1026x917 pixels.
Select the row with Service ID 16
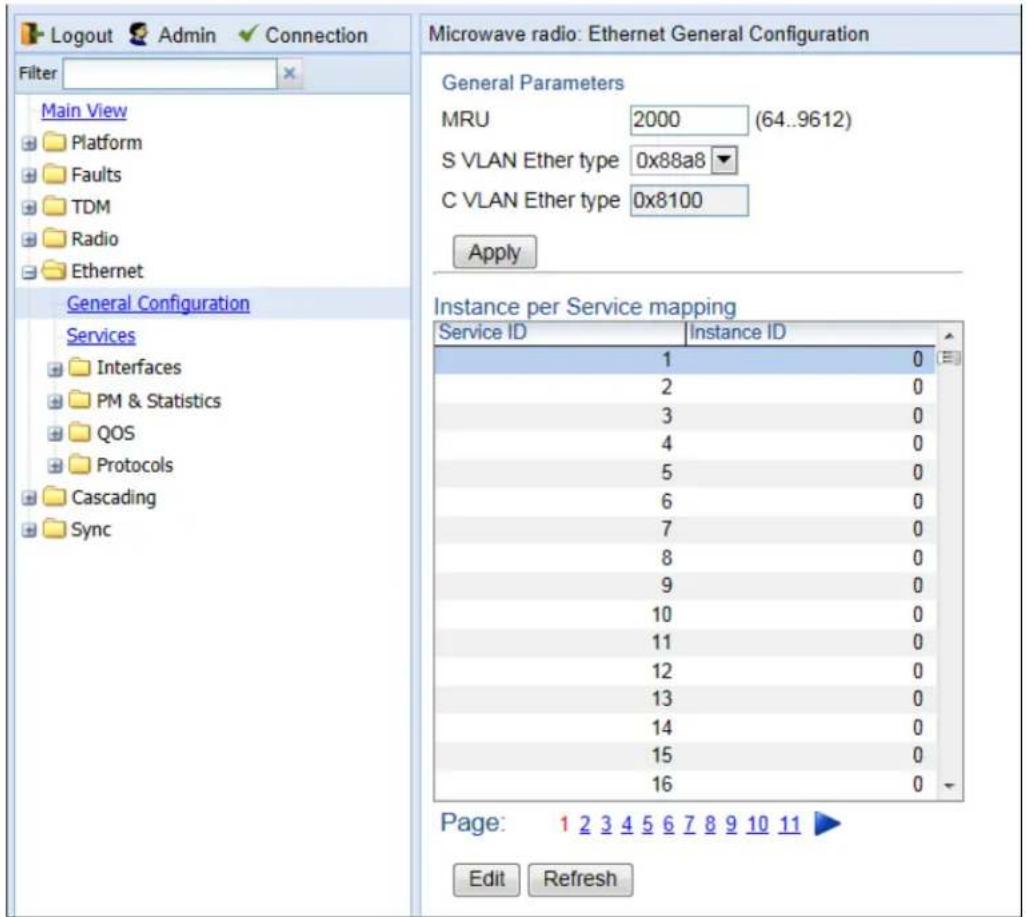pos(685,784)
